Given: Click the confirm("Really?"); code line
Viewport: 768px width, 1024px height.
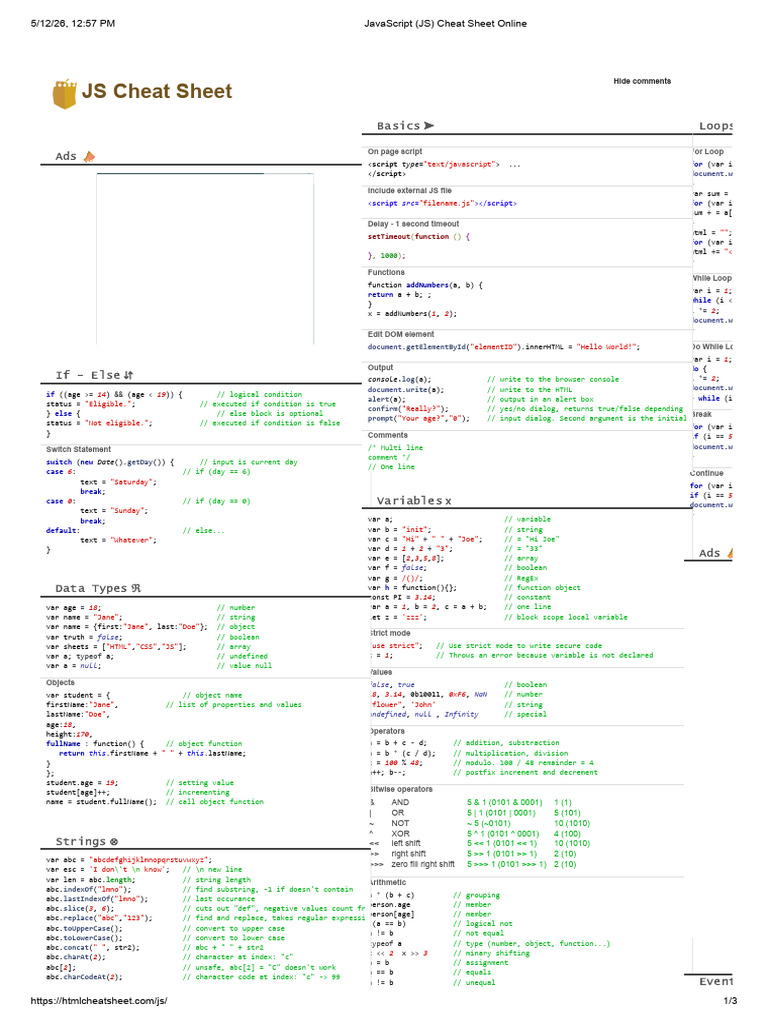Looking at the screenshot, I should point(408,409).
